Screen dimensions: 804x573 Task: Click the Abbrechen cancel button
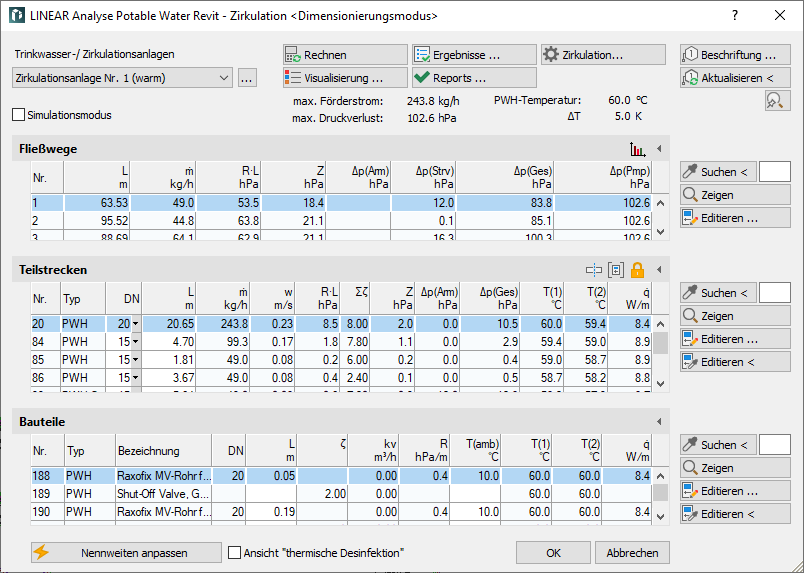pos(632,552)
